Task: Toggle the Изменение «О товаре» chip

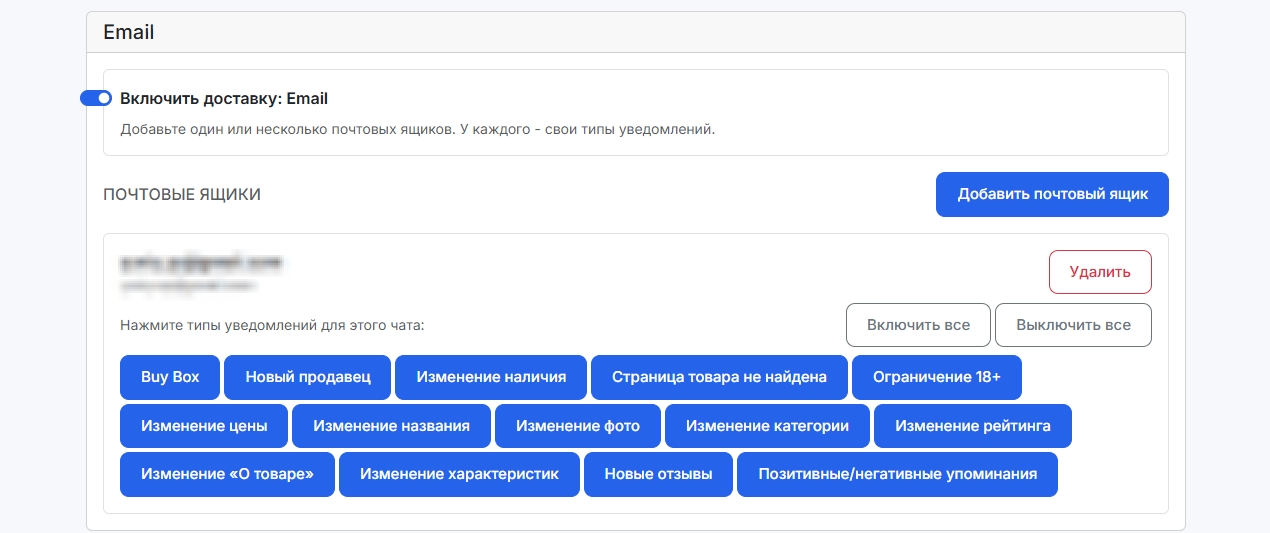Action: tap(227, 475)
